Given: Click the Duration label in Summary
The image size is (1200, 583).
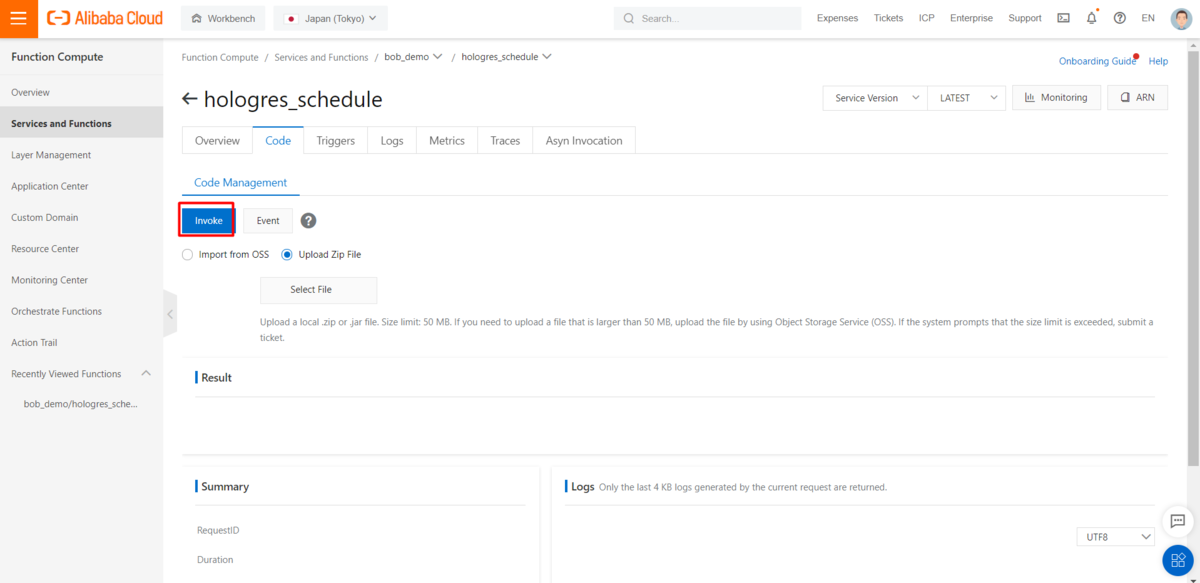Looking at the screenshot, I should pos(215,560).
